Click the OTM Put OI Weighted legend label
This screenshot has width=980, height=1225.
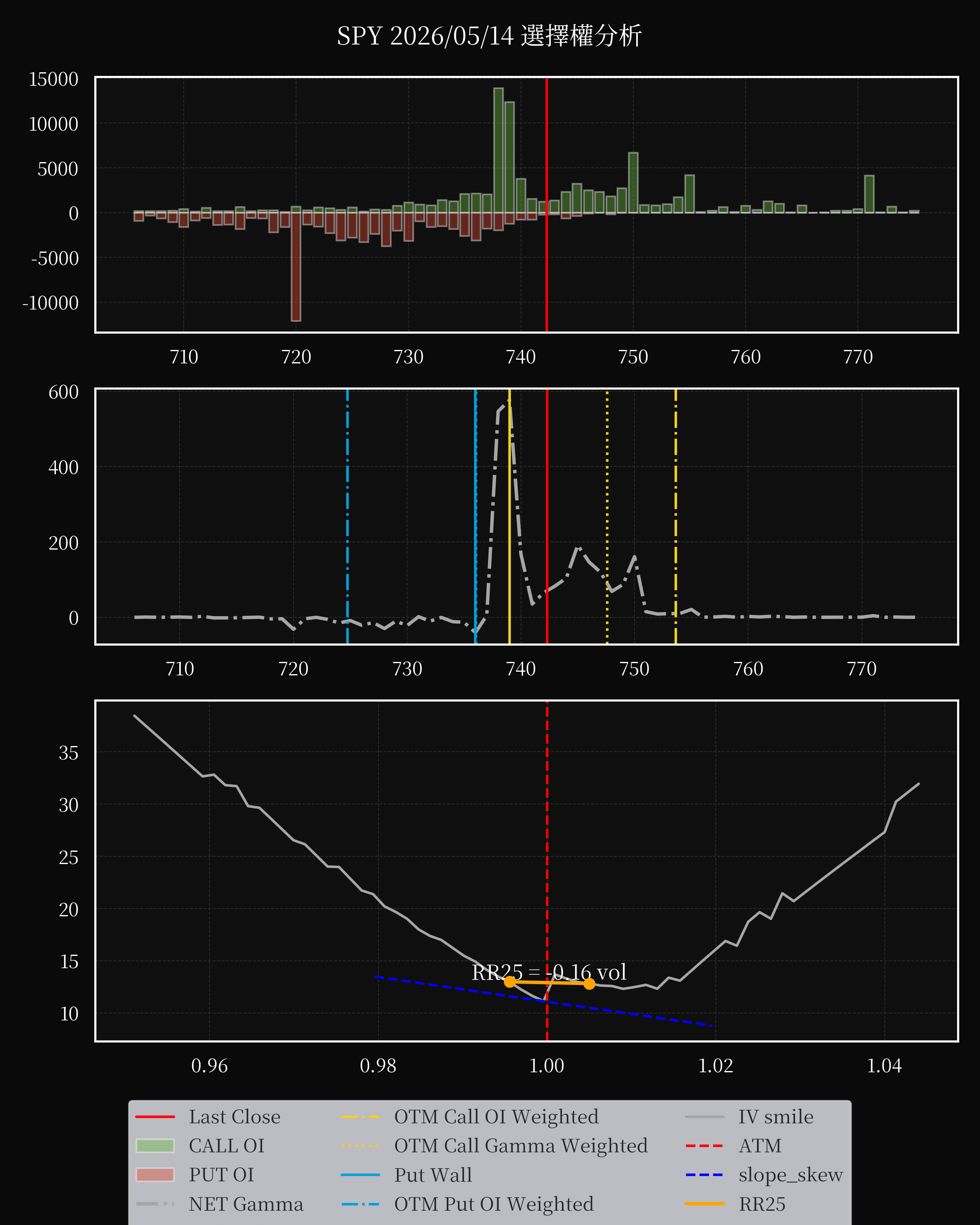(494, 1204)
